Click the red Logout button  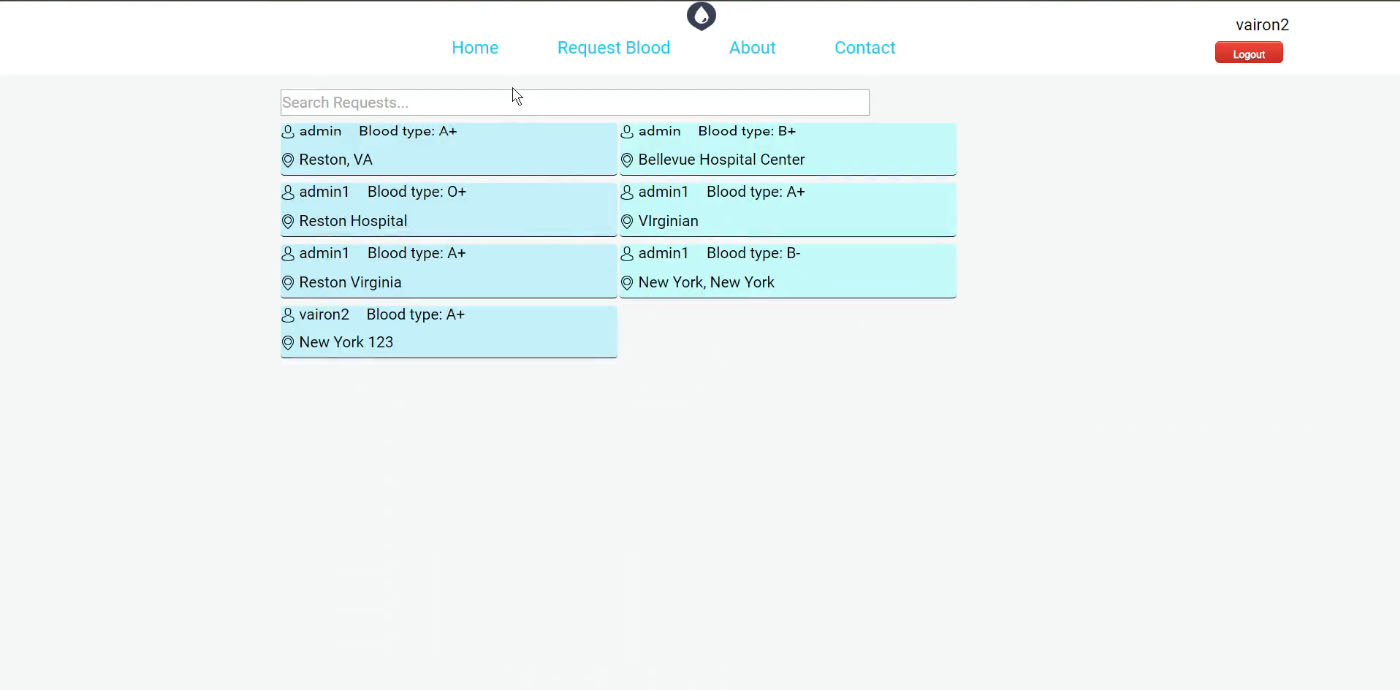[1249, 53]
